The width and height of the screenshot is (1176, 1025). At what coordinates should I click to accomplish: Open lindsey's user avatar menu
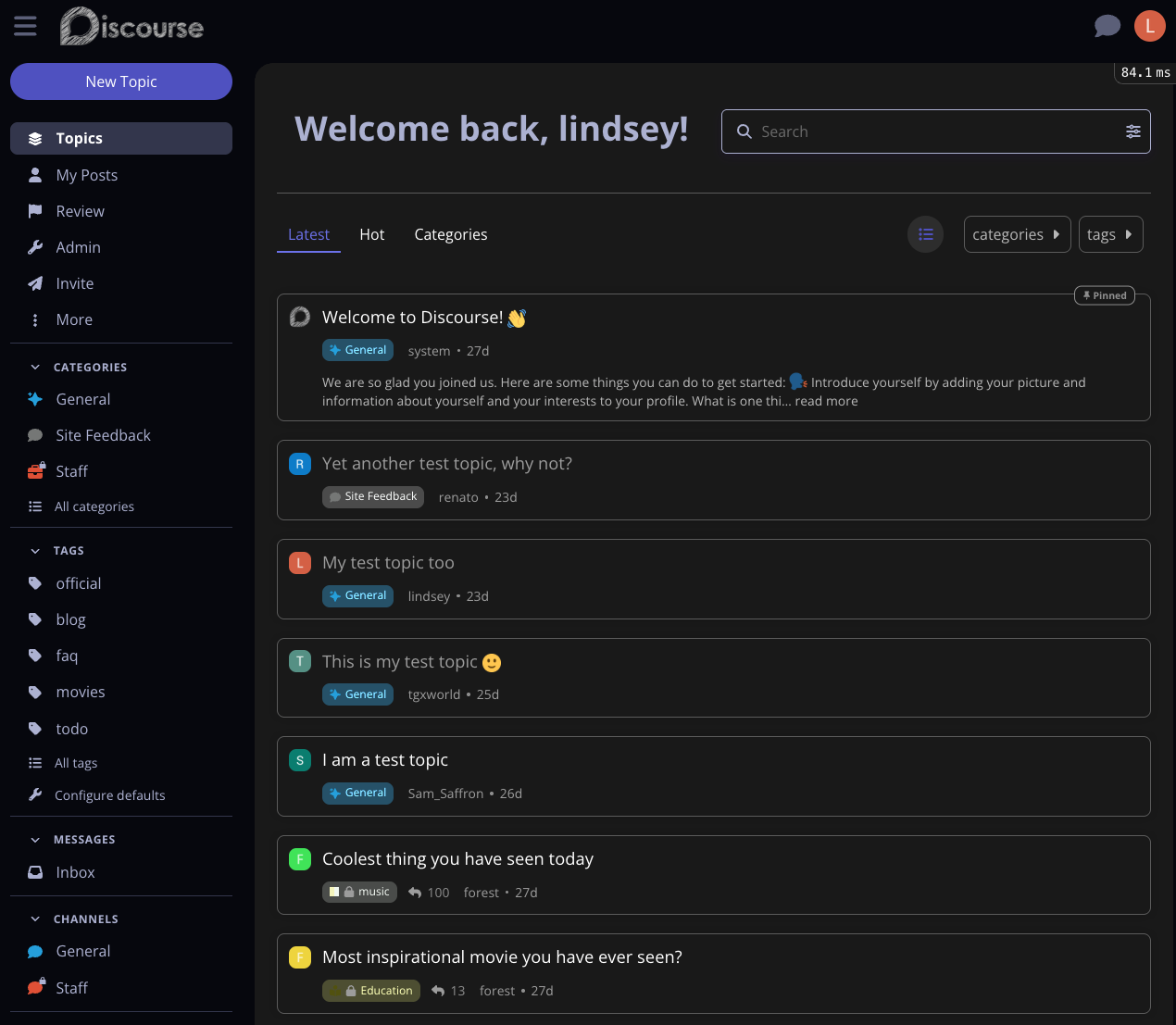coord(1149,26)
